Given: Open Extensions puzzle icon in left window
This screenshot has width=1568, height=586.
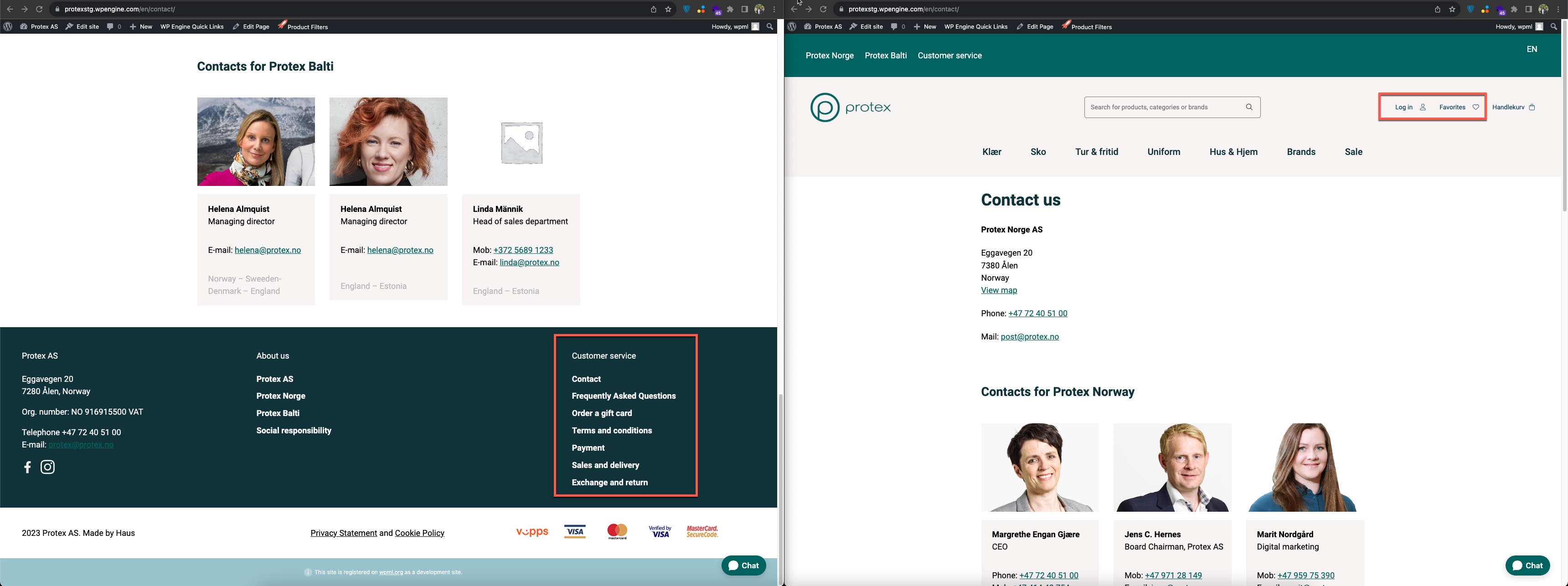Looking at the screenshot, I should [x=730, y=9].
